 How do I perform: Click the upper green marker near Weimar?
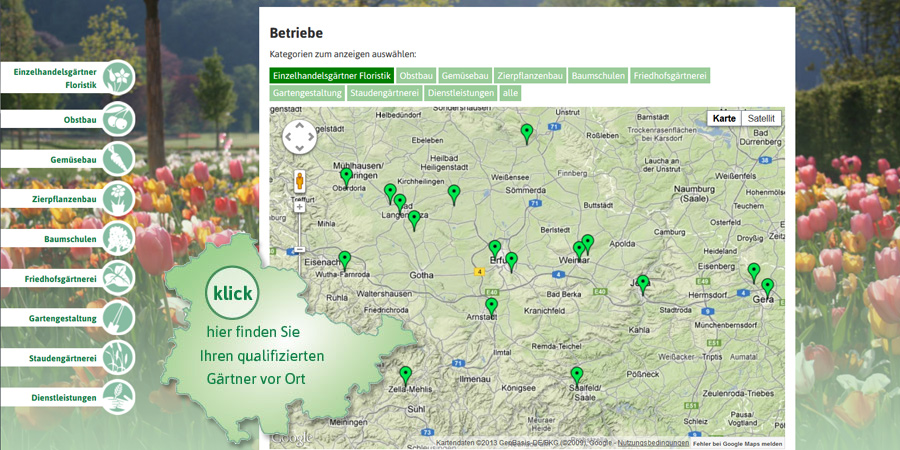pyautogui.click(x=587, y=243)
